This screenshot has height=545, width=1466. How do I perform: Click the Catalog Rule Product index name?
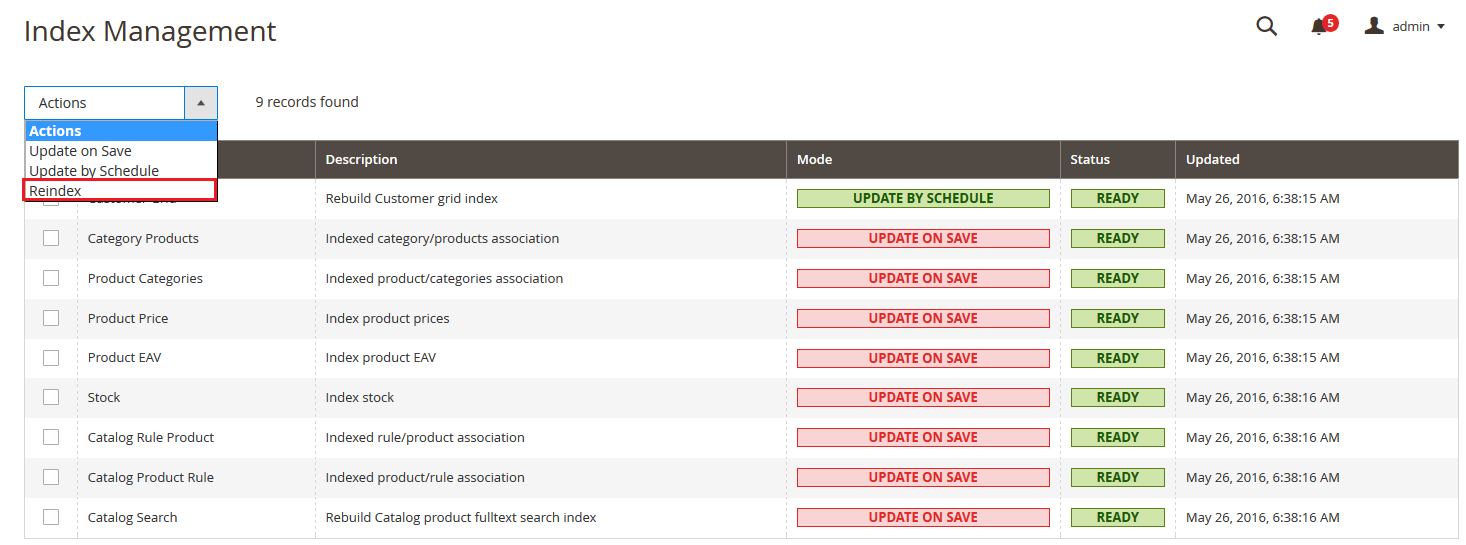150,437
